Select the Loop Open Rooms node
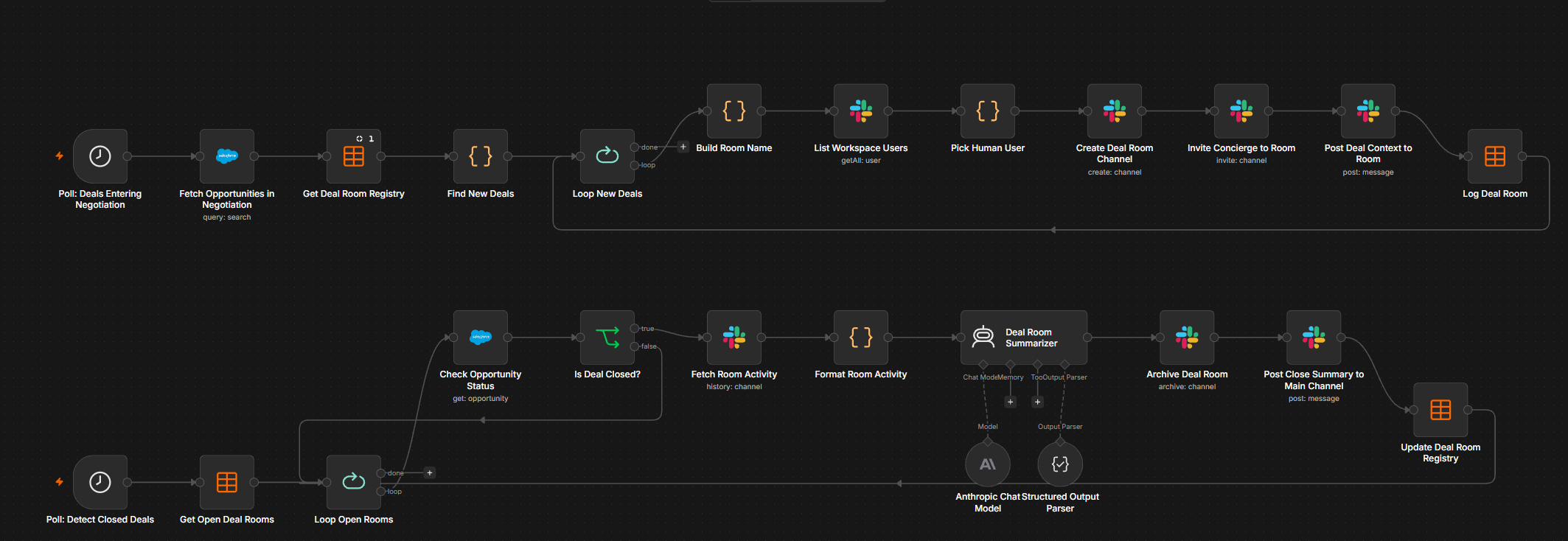This screenshot has height=541, width=1568. 354,483
